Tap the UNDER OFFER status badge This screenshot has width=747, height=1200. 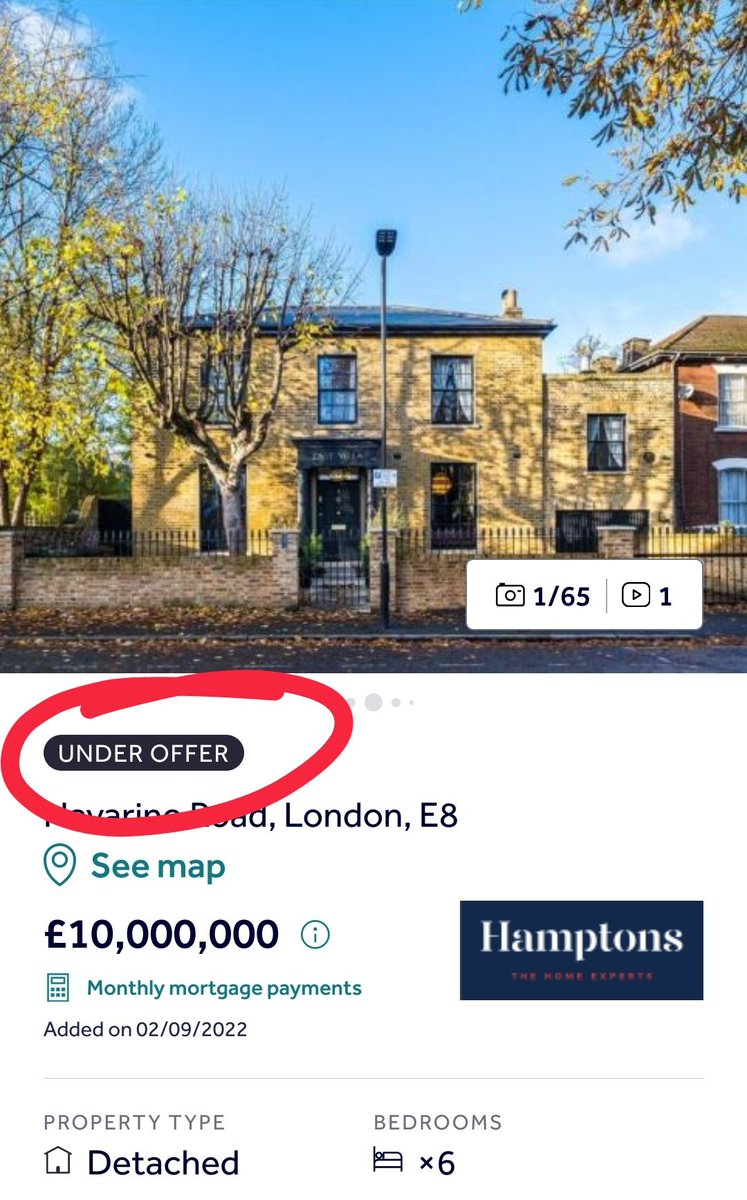tap(143, 753)
